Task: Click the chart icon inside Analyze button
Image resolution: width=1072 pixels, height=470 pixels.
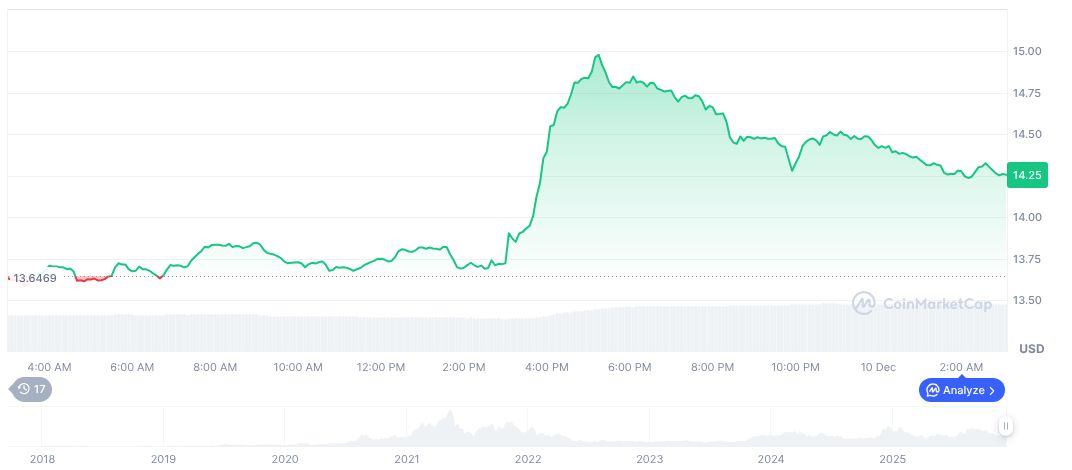Action: 933,390
